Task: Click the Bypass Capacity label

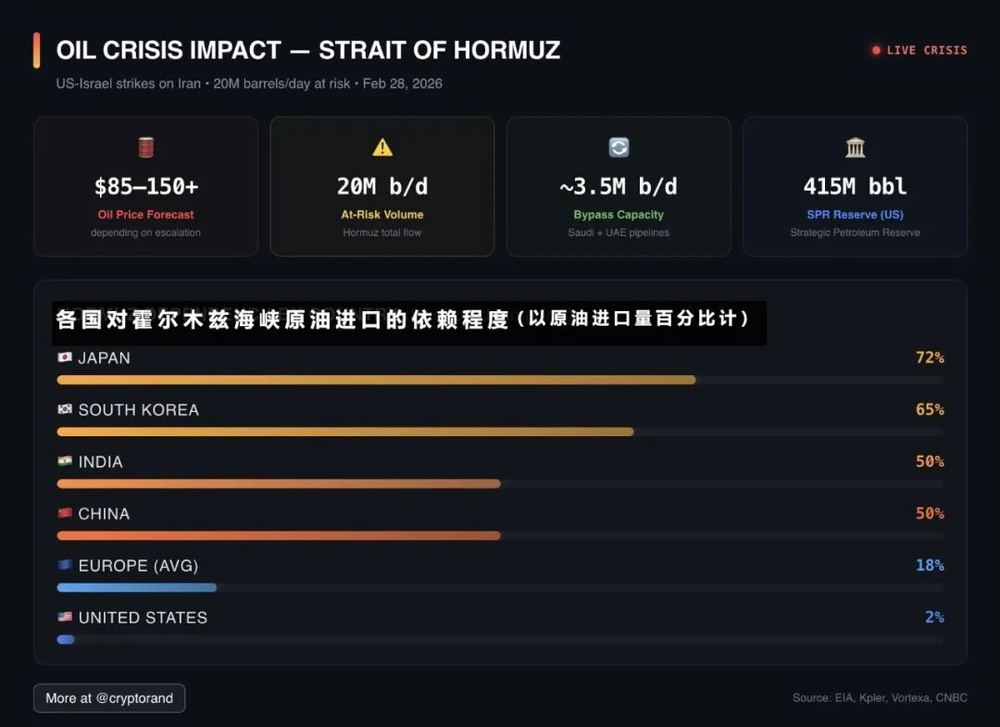Action: tap(619, 214)
